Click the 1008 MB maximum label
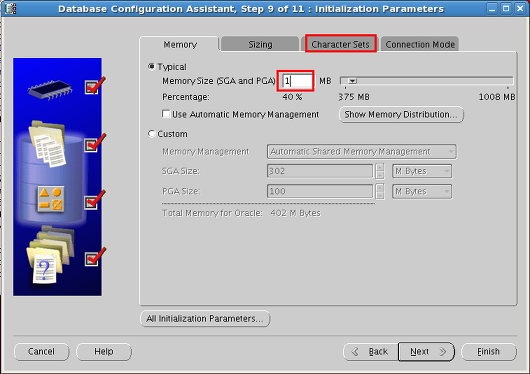The height and width of the screenshot is (374, 530). tap(497, 97)
